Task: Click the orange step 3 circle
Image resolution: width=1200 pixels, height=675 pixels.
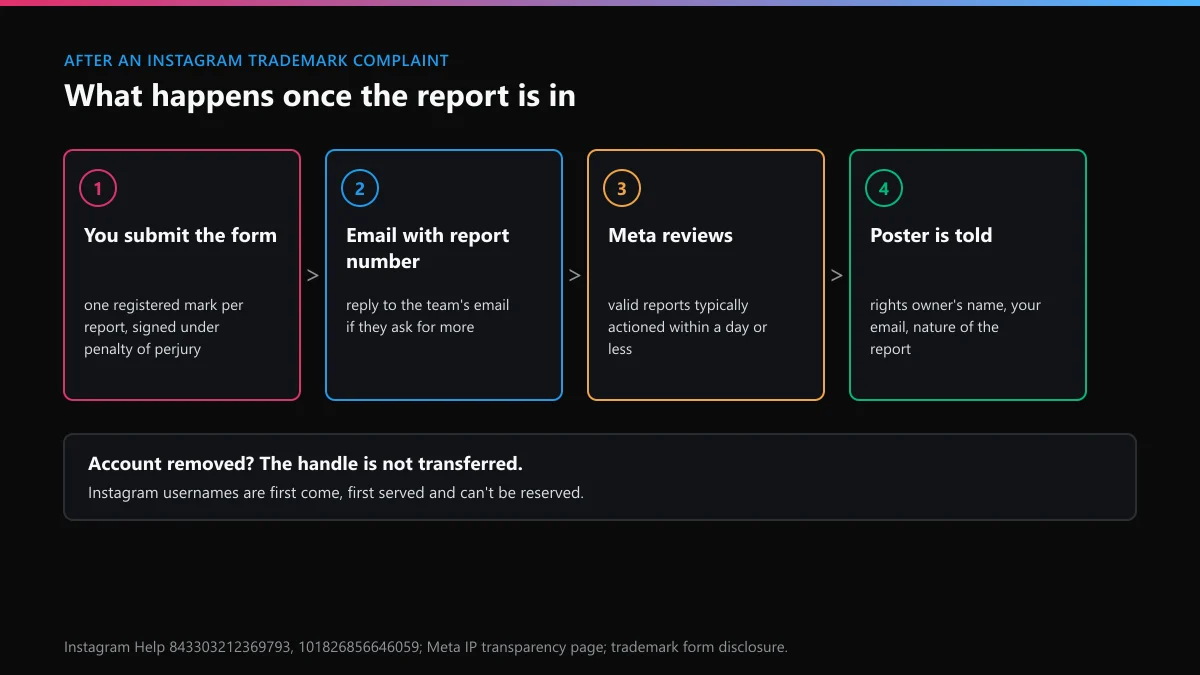Action: point(622,188)
